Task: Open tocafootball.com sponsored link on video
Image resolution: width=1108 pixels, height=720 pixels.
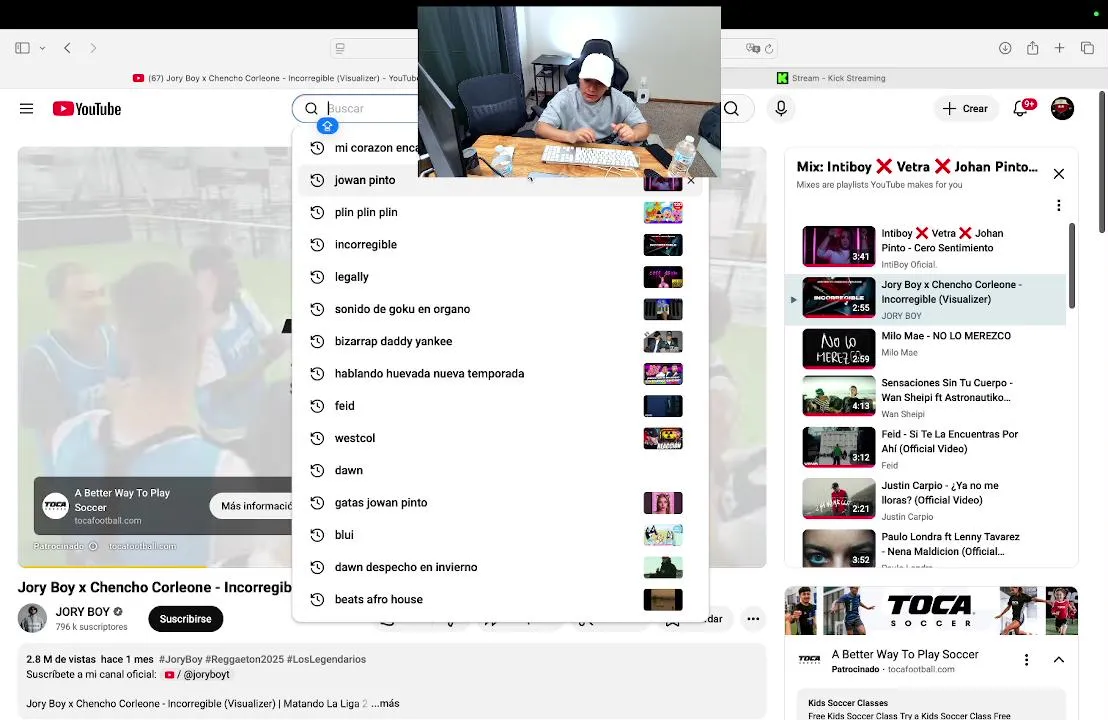Action: (142, 546)
